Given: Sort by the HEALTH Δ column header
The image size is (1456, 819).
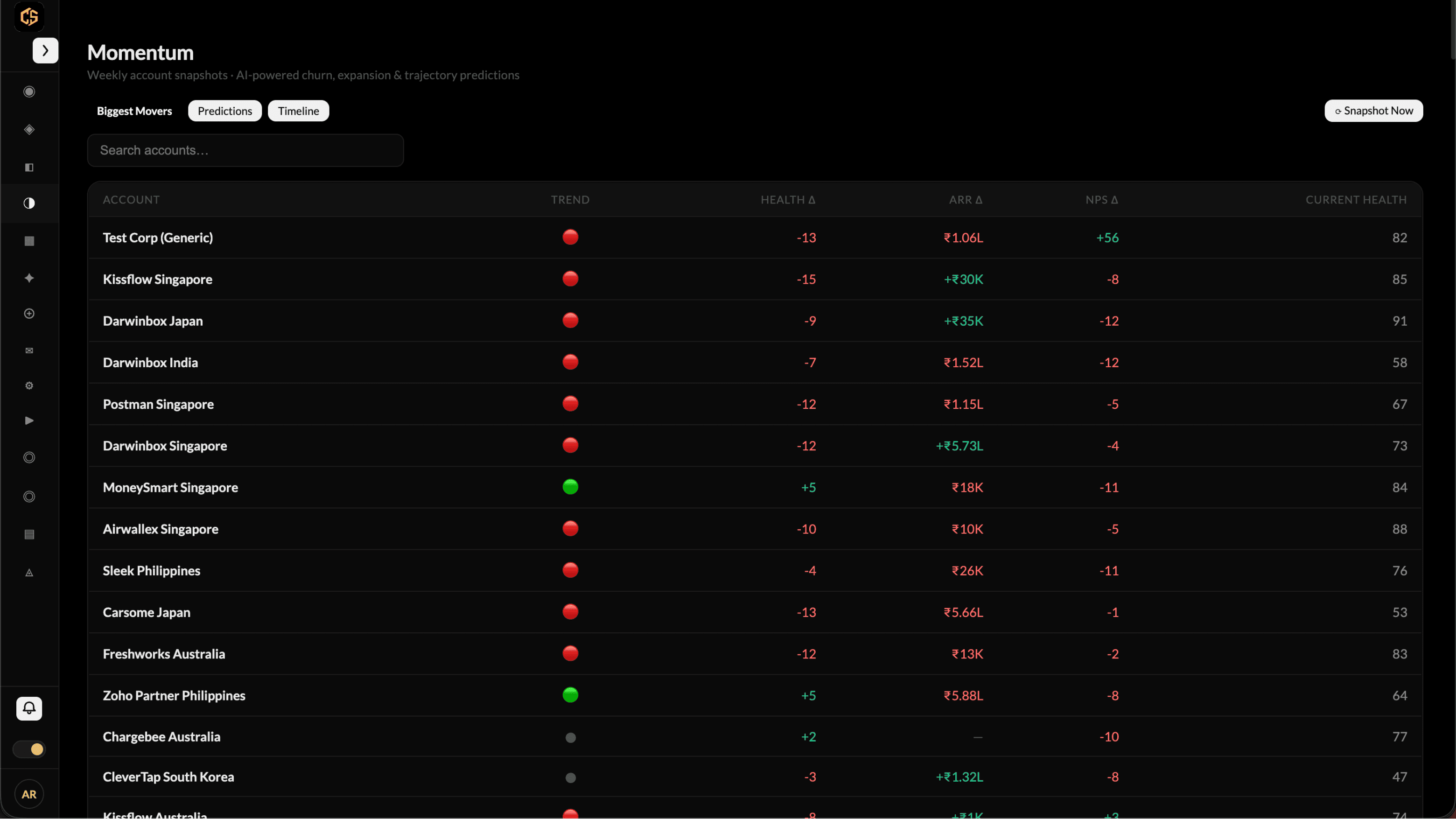Looking at the screenshot, I should [788, 200].
